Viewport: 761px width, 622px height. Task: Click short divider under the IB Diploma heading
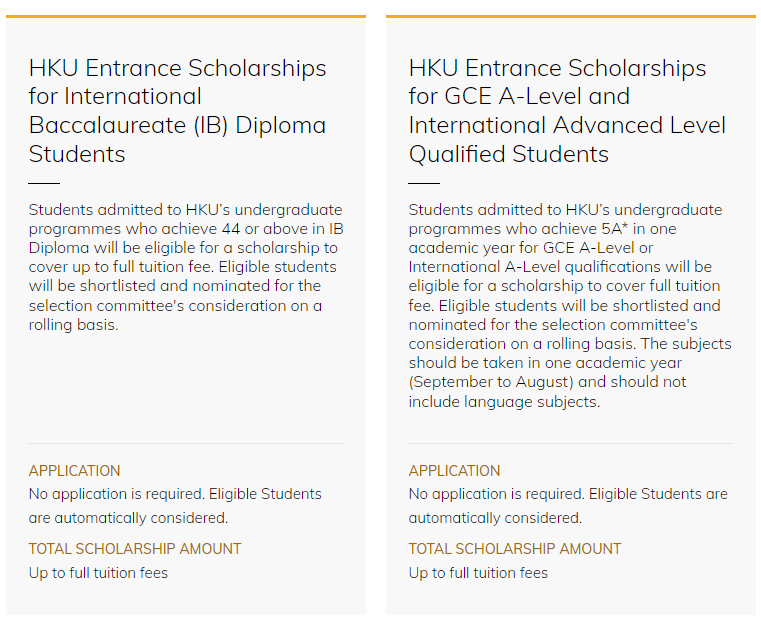(x=44, y=184)
